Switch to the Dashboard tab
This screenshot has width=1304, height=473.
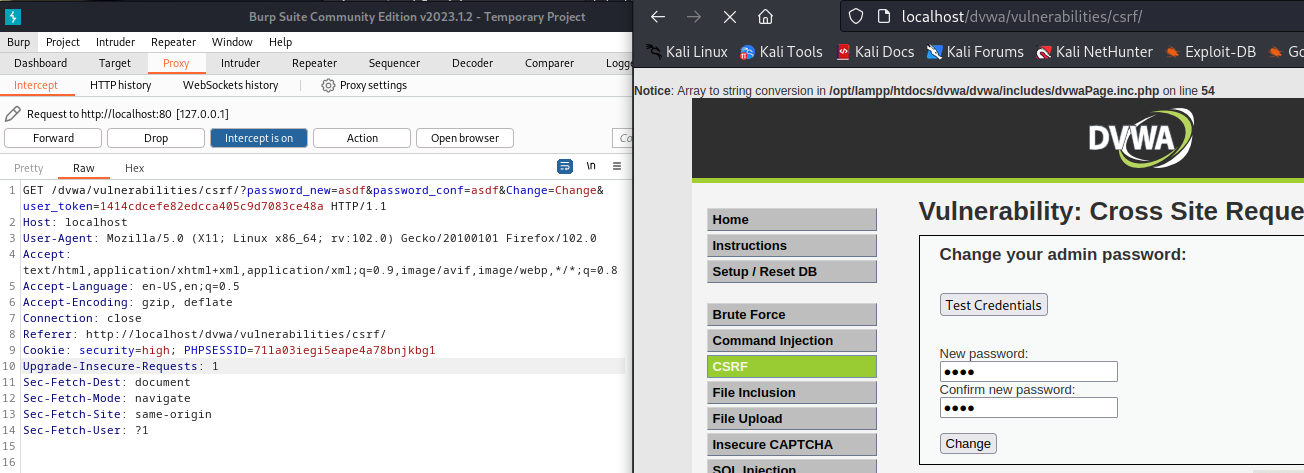pos(40,63)
